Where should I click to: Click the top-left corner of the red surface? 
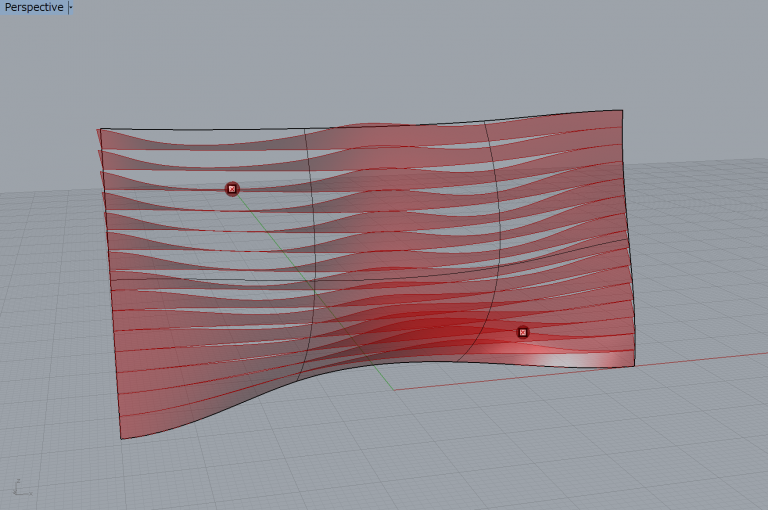[99, 129]
